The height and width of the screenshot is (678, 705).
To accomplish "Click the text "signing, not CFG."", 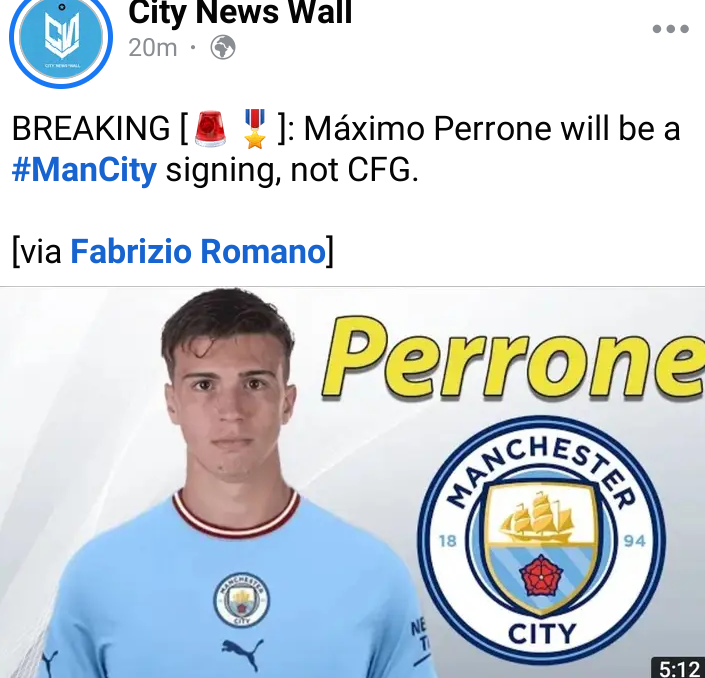I will click(x=292, y=171).
